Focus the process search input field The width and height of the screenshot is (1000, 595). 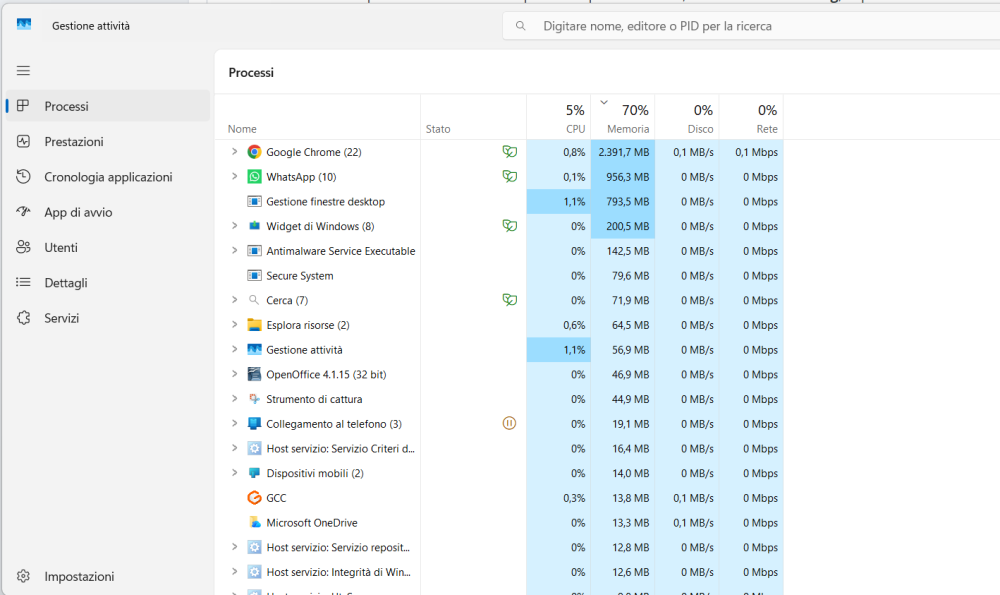[x=751, y=26]
